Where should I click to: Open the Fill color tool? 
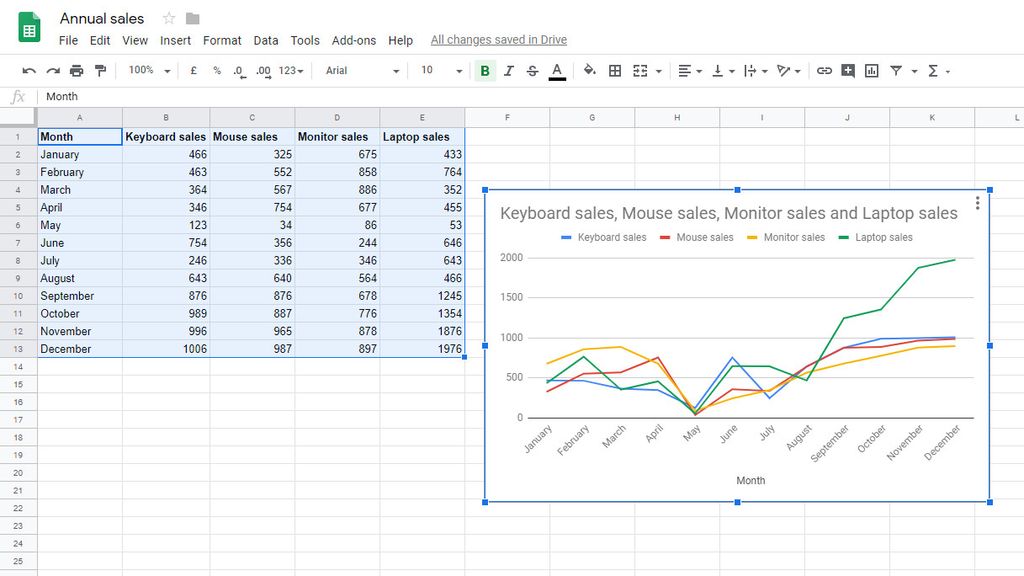pos(588,70)
